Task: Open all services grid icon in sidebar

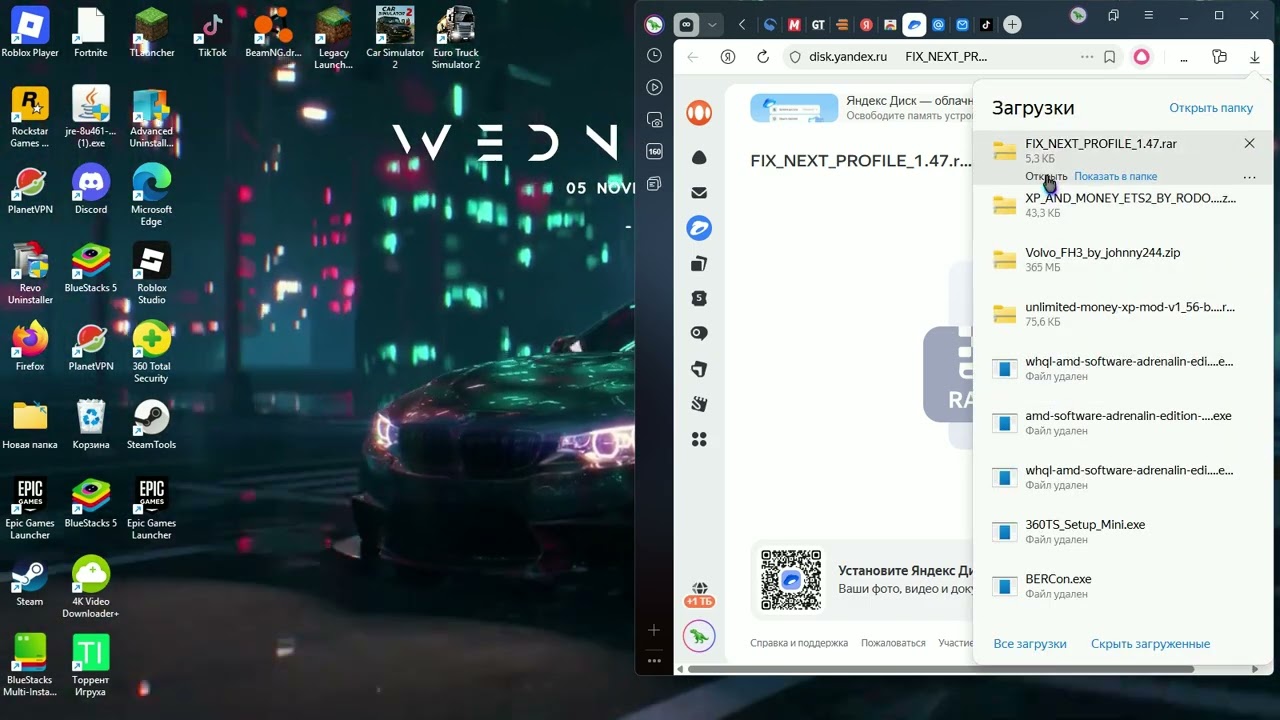Action: pos(699,439)
